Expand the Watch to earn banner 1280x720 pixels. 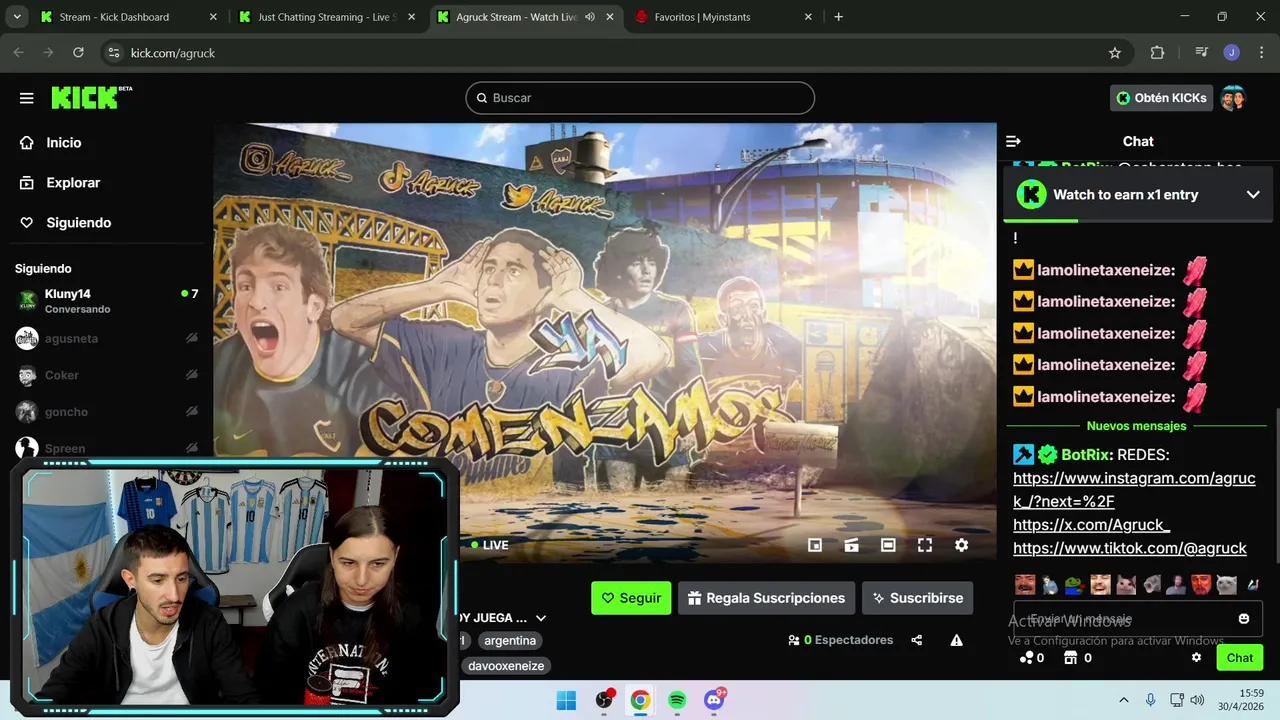coord(1253,195)
